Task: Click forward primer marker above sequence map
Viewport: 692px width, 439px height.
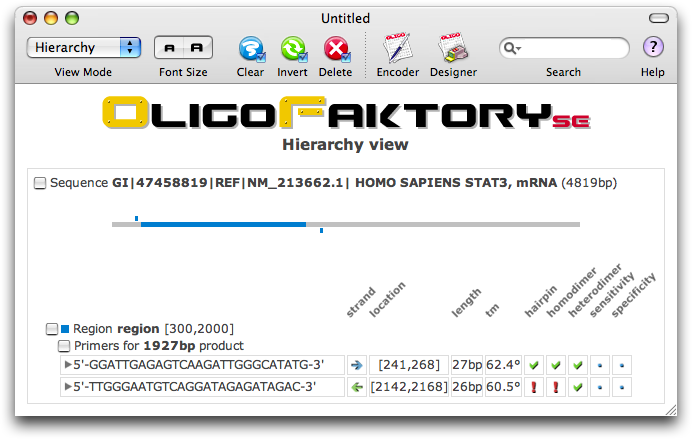Action: tap(136, 218)
